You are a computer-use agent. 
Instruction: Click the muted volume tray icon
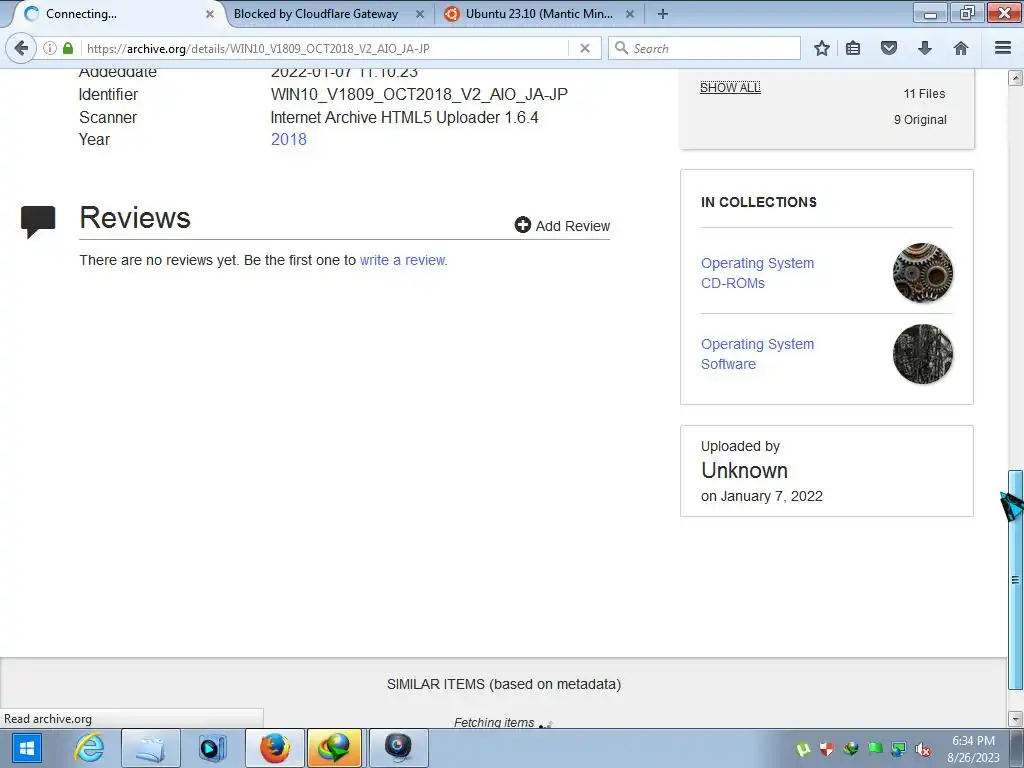tap(923, 750)
